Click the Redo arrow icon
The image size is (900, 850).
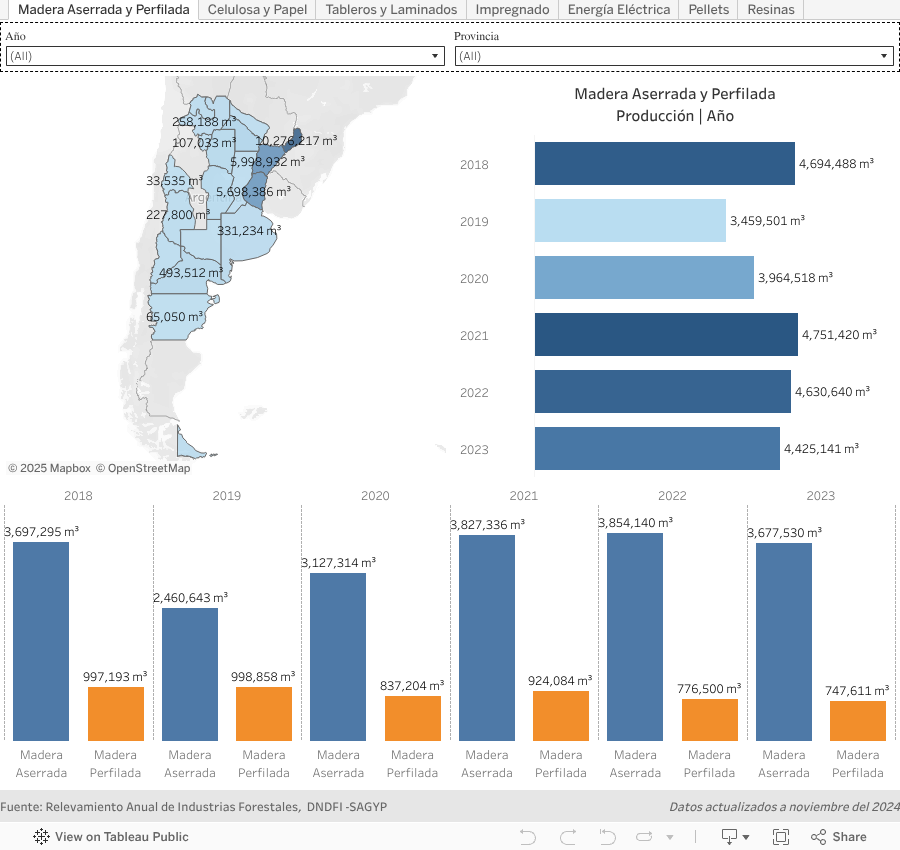(x=568, y=837)
